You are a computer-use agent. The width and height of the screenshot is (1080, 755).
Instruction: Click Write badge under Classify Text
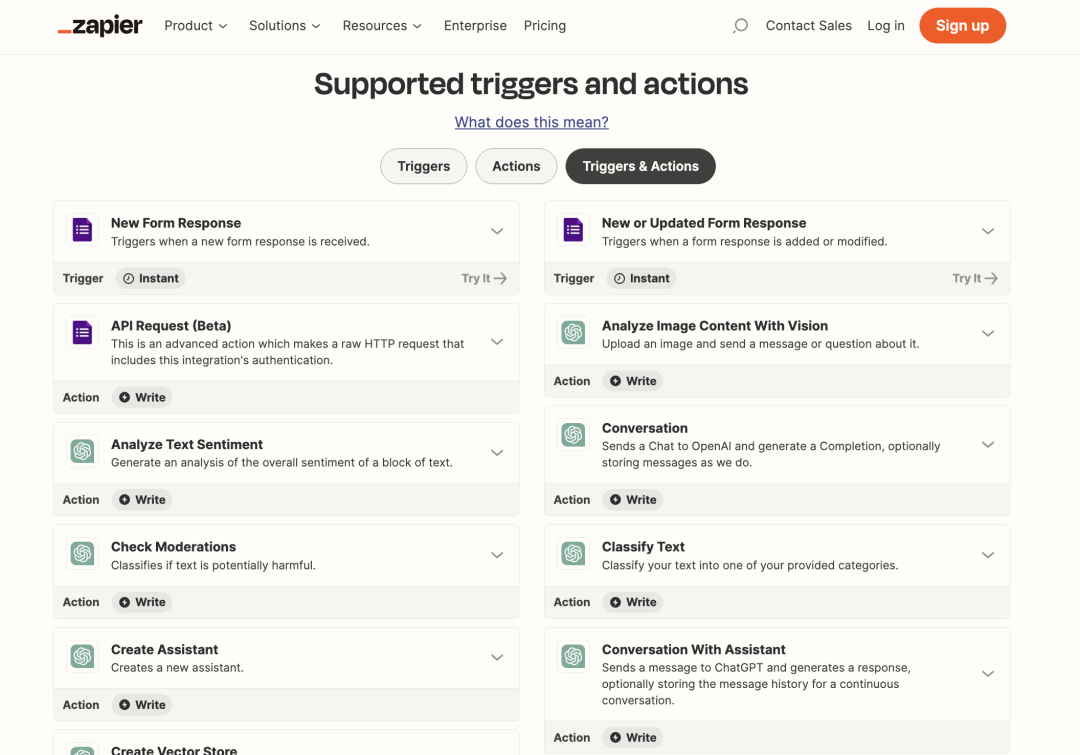633,602
